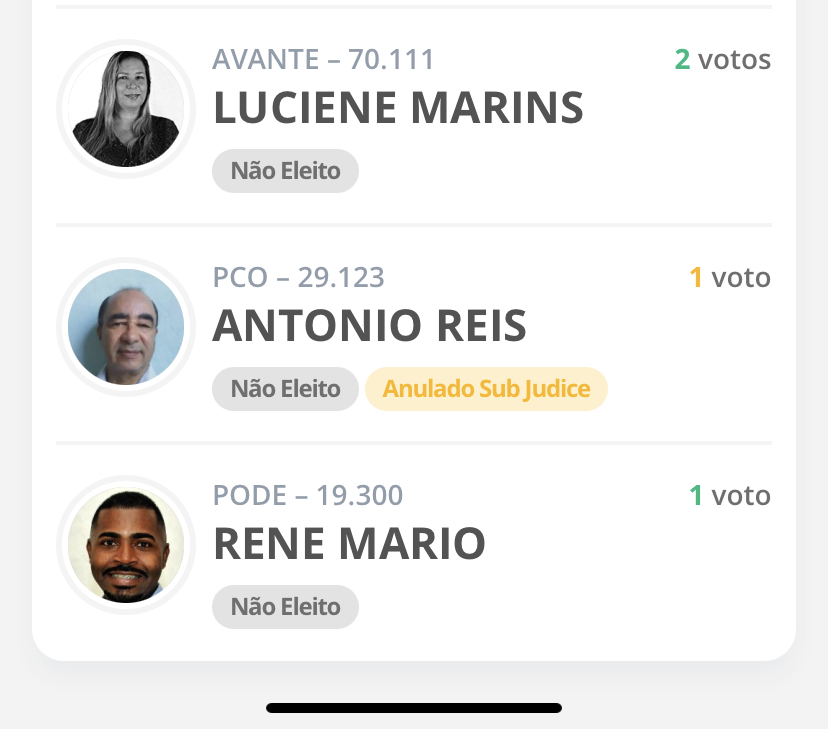Viewport: 828px width, 729px height.
Task: Select Rene Mario's candidate photo
Action: point(126,545)
